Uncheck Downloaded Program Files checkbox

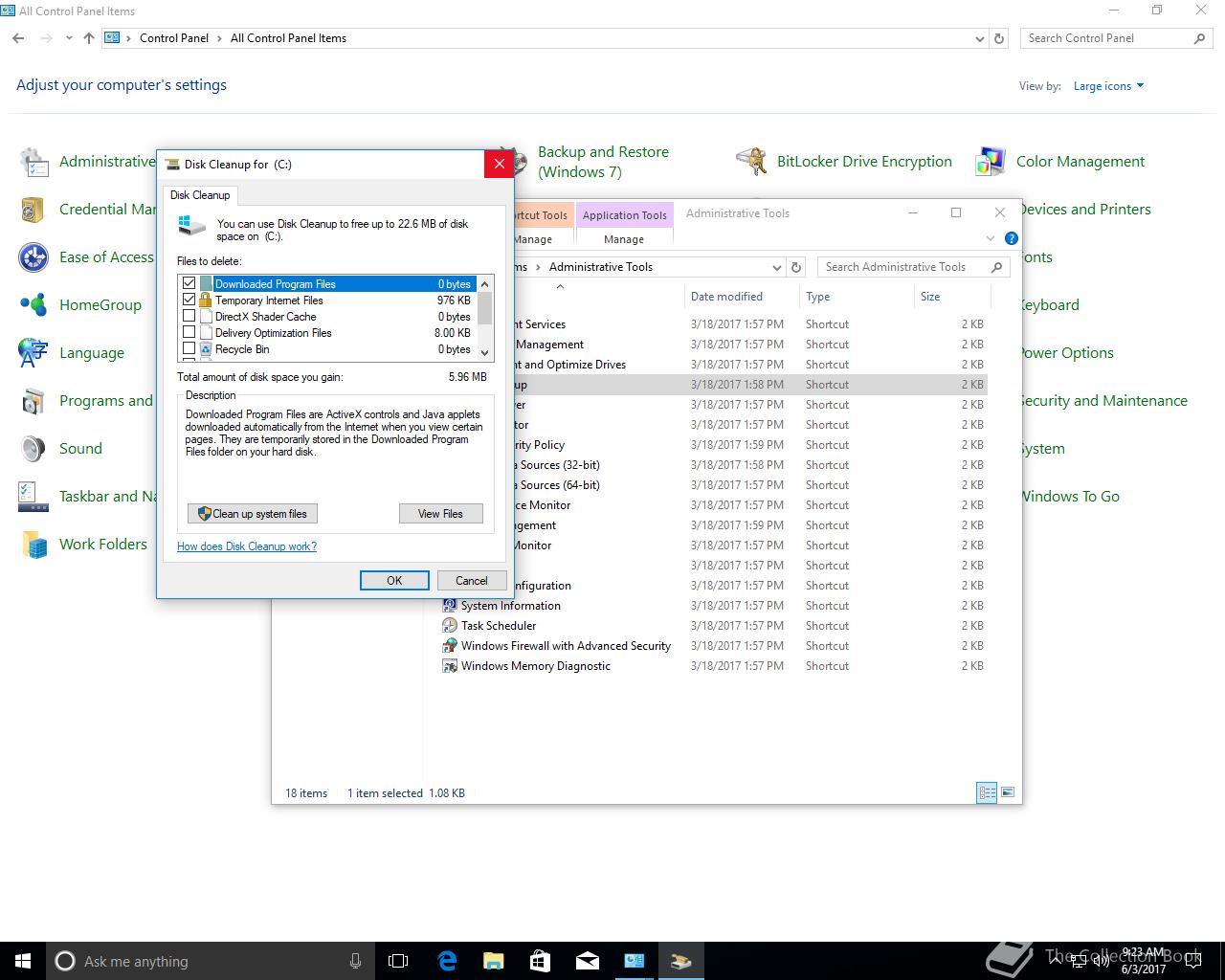pyautogui.click(x=189, y=284)
